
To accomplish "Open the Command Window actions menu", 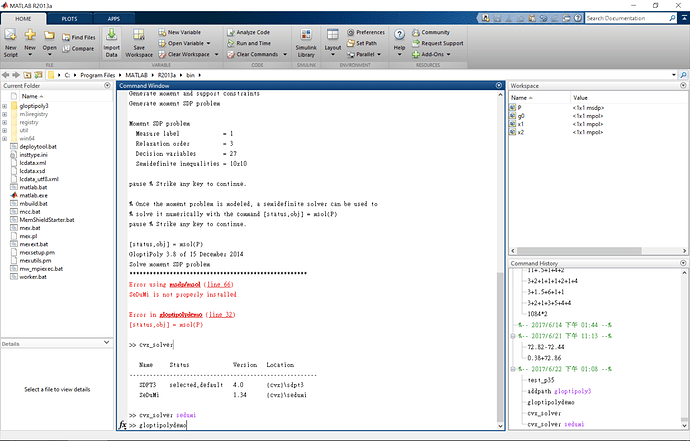I will (499, 85).
